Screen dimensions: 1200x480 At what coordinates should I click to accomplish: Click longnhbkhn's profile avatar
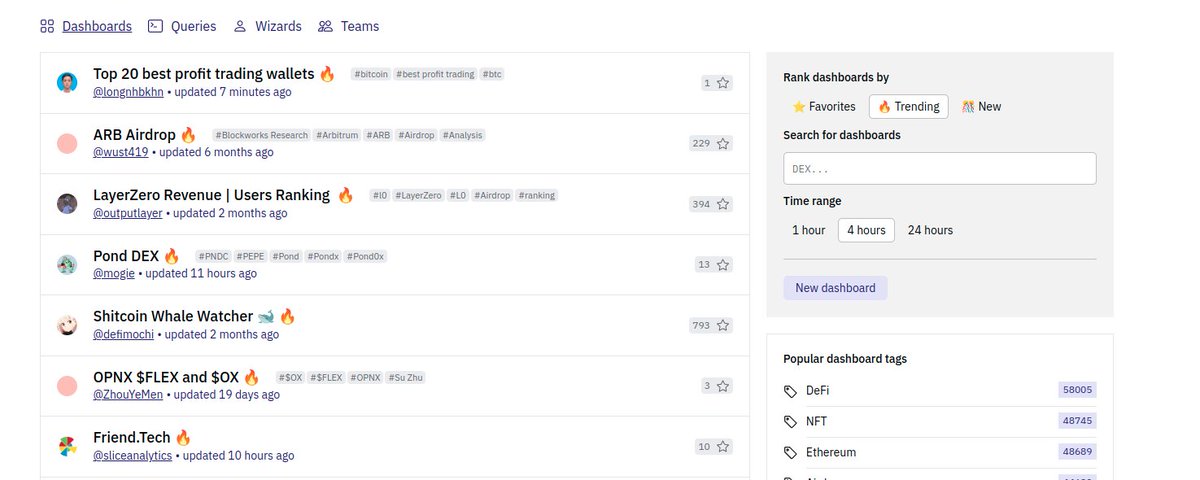(67, 83)
